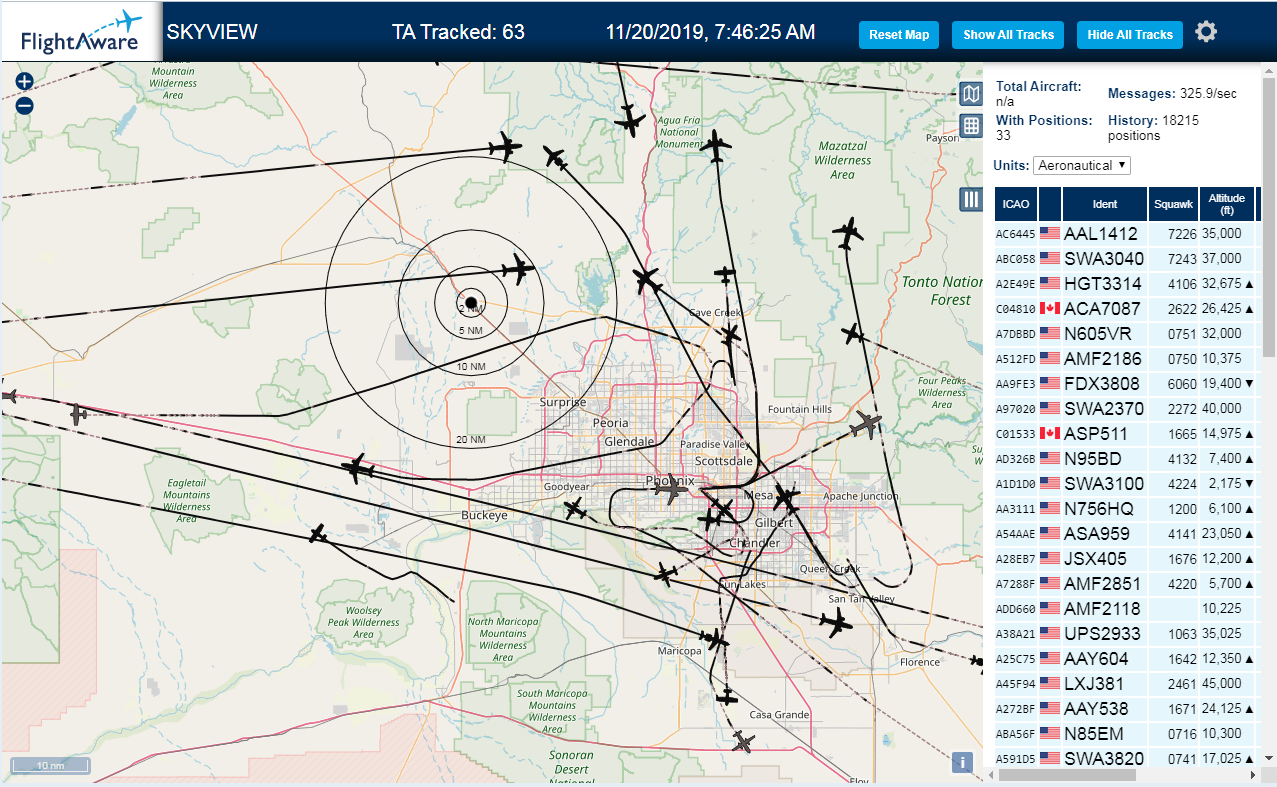Click the zoom out minus button

coord(25,105)
